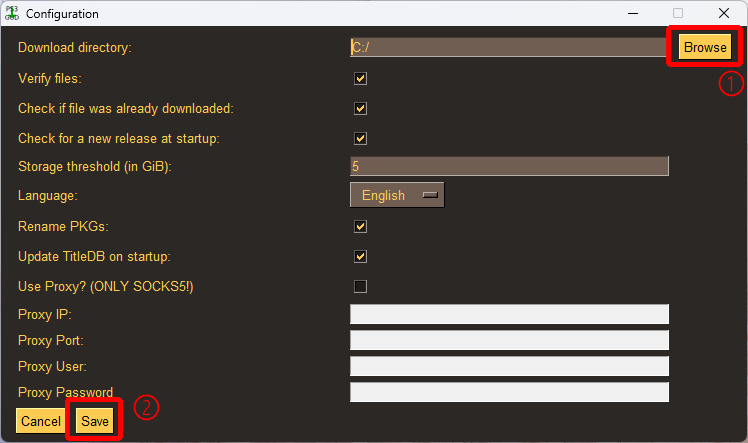
Task: Uncheck the Verify files checkbox
Action: click(x=360, y=78)
